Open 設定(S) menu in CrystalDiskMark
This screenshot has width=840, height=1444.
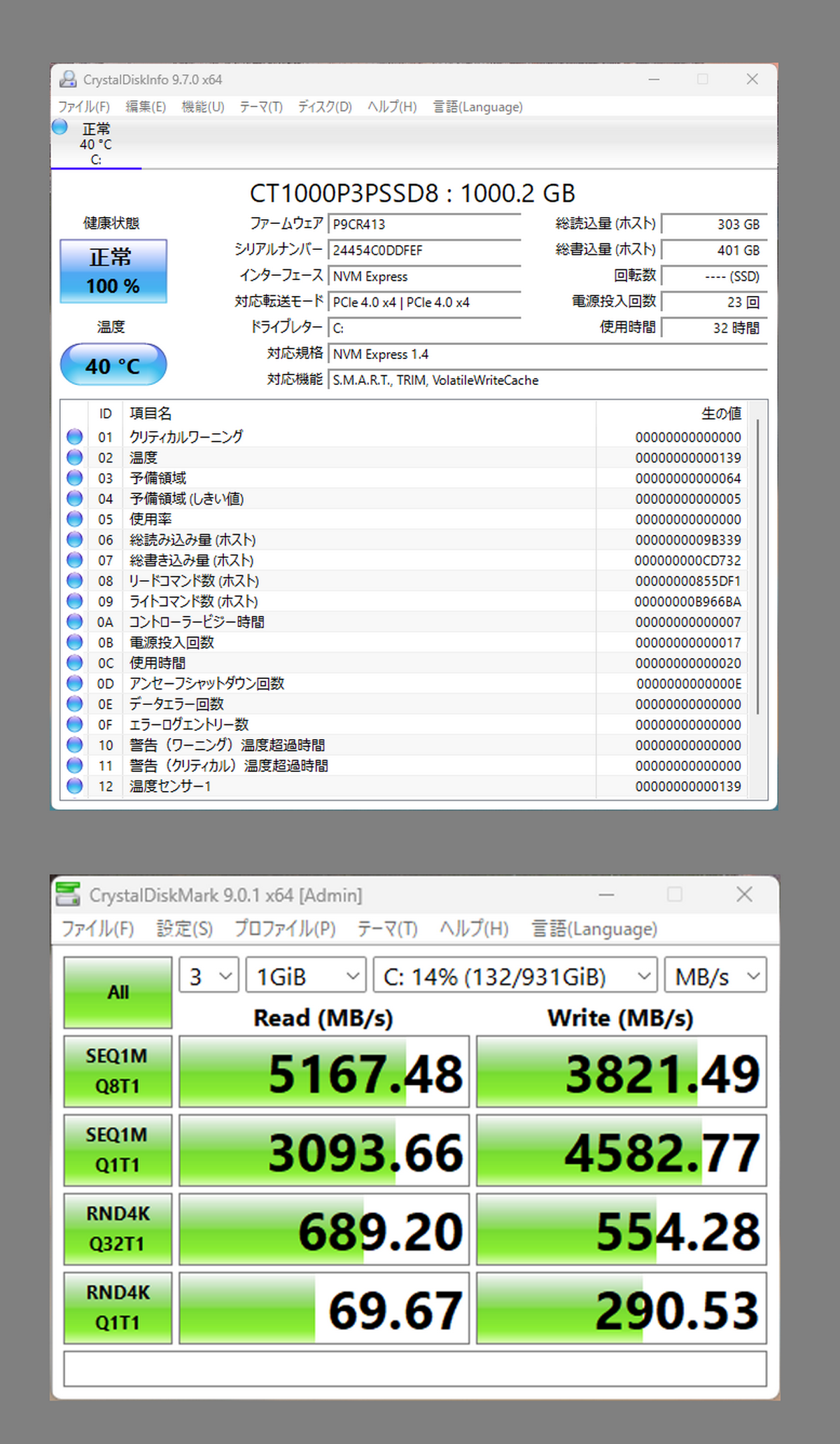click(185, 928)
